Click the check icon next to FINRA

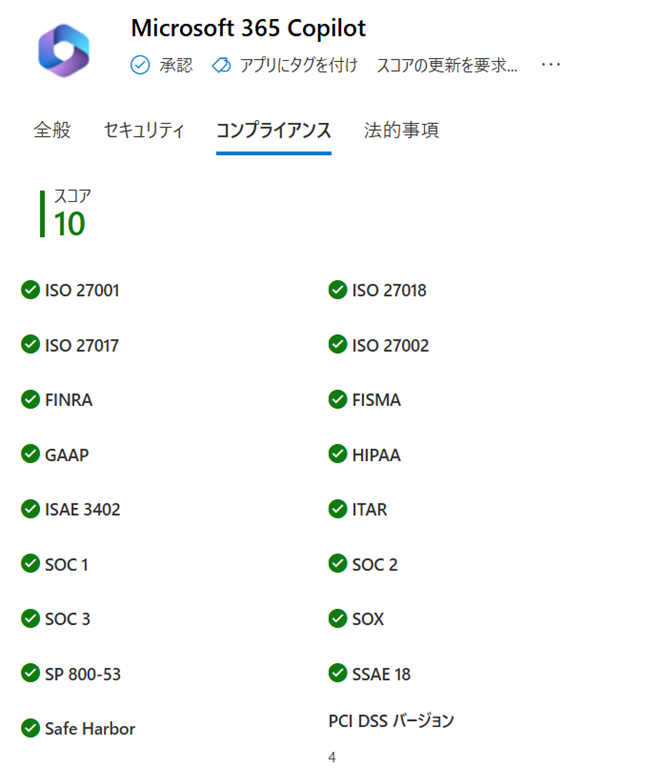(x=30, y=399)
